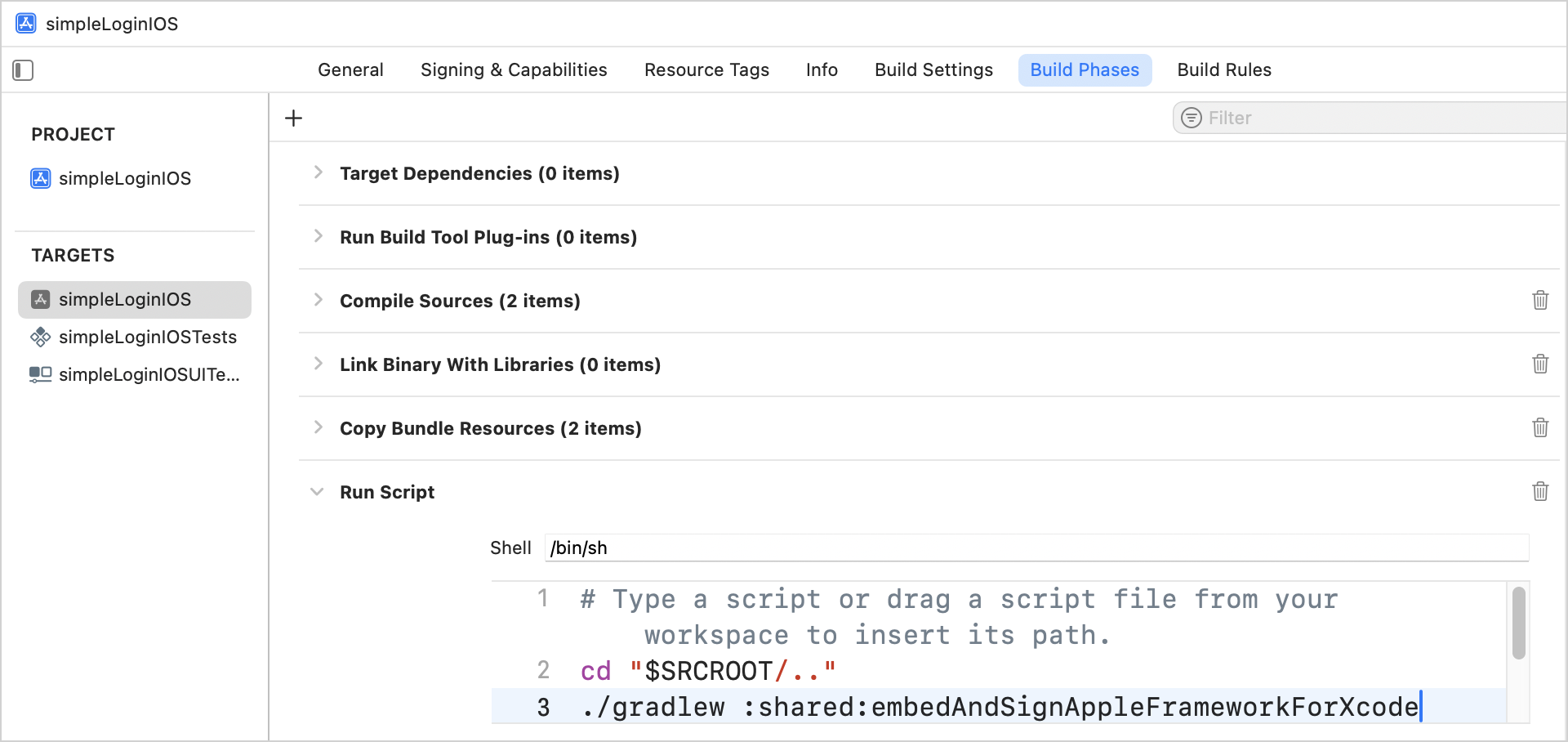This screenshot has width=1568, height=742.
Task: Click Target Dependencies (0 items) title
Action: coord(479,173)
